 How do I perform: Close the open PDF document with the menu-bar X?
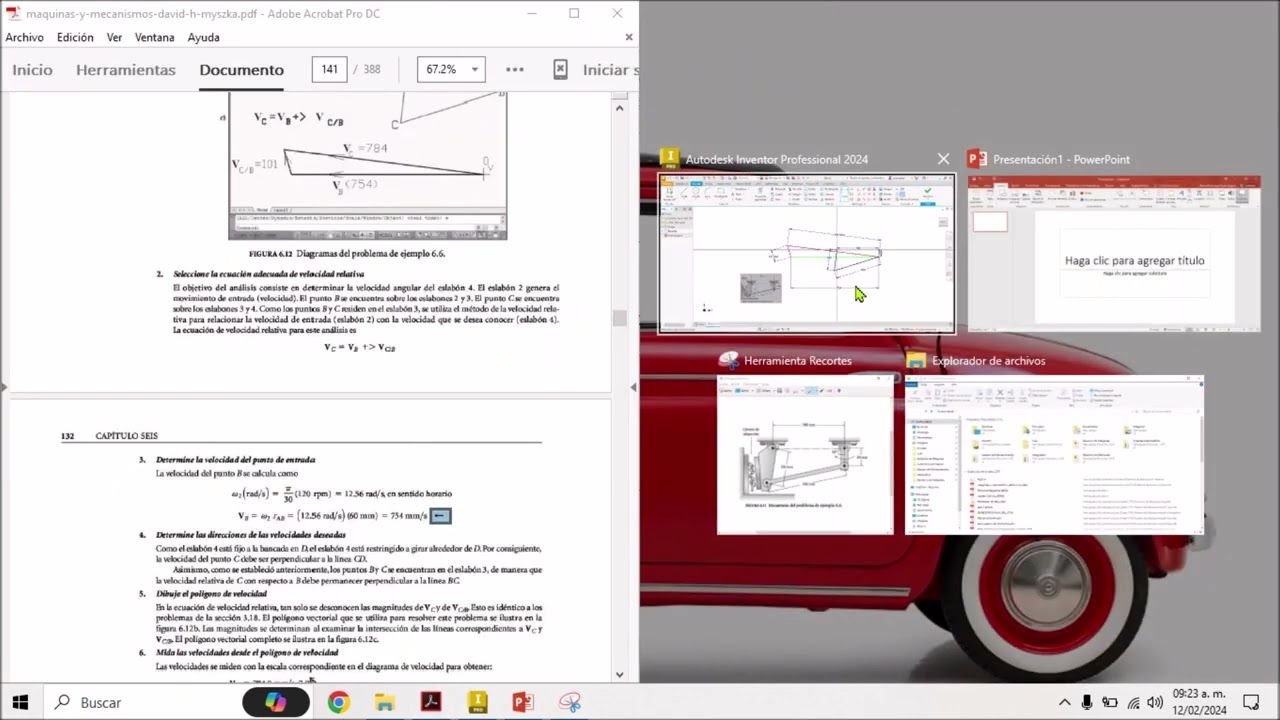(628, 37)
